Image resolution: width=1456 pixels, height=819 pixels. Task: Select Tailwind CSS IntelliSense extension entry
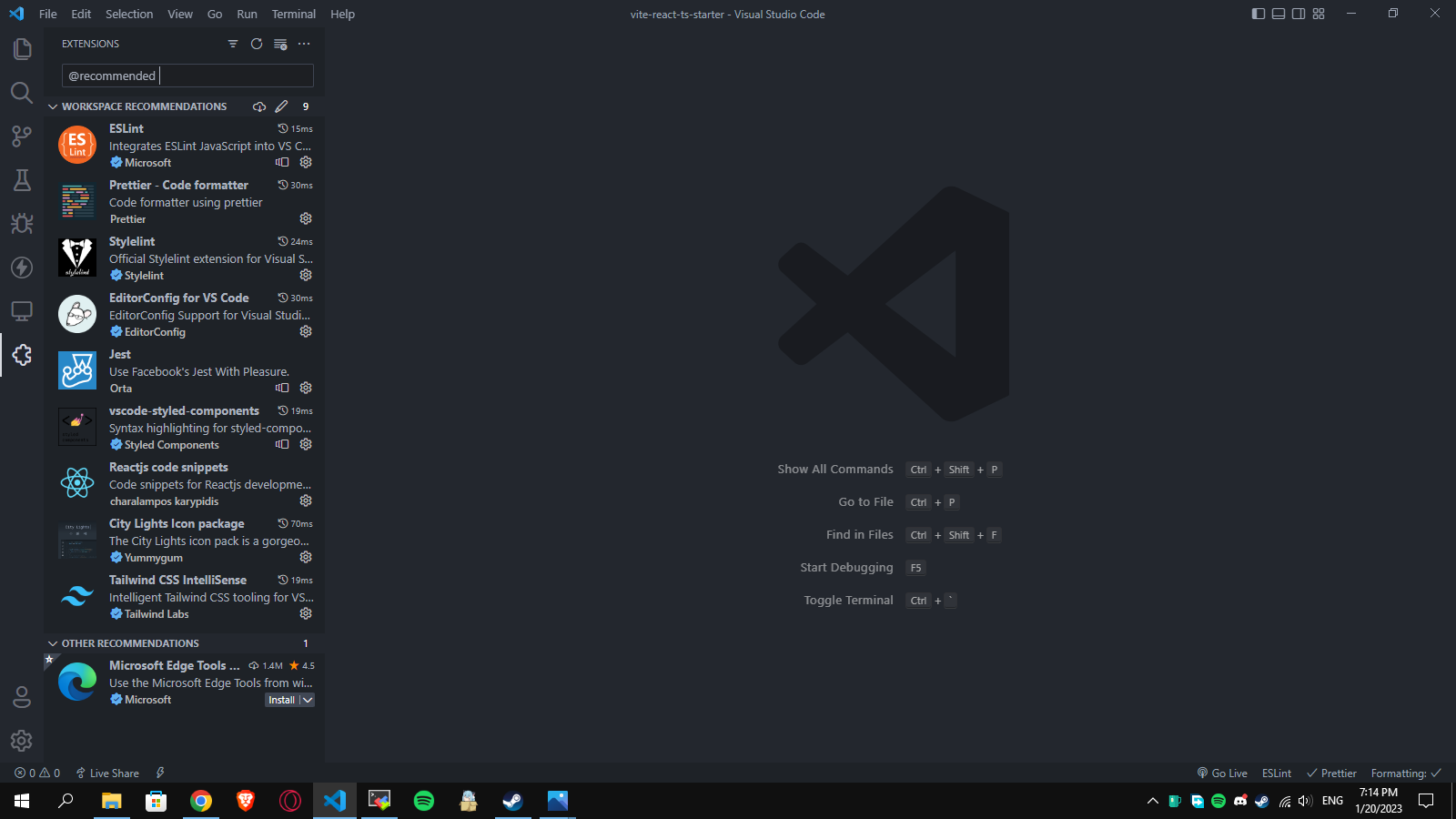(x=185, y=597)
